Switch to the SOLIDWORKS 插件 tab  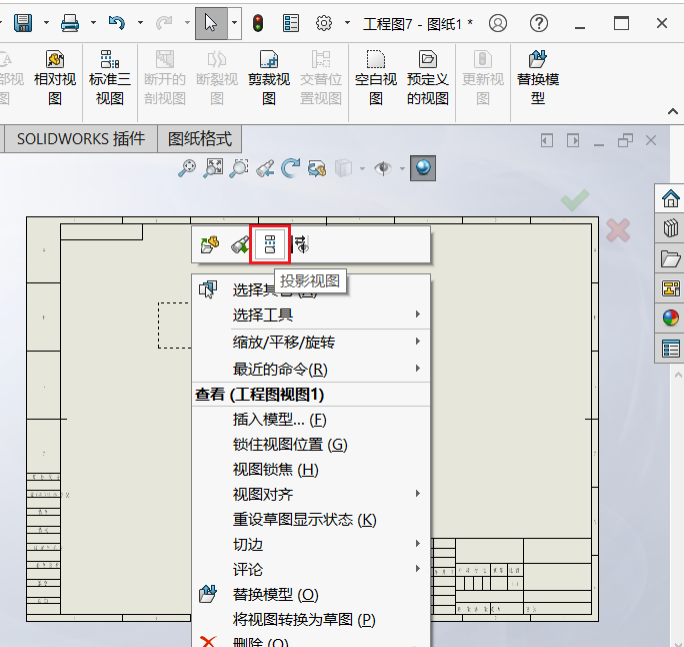click(x=81, y=139)
